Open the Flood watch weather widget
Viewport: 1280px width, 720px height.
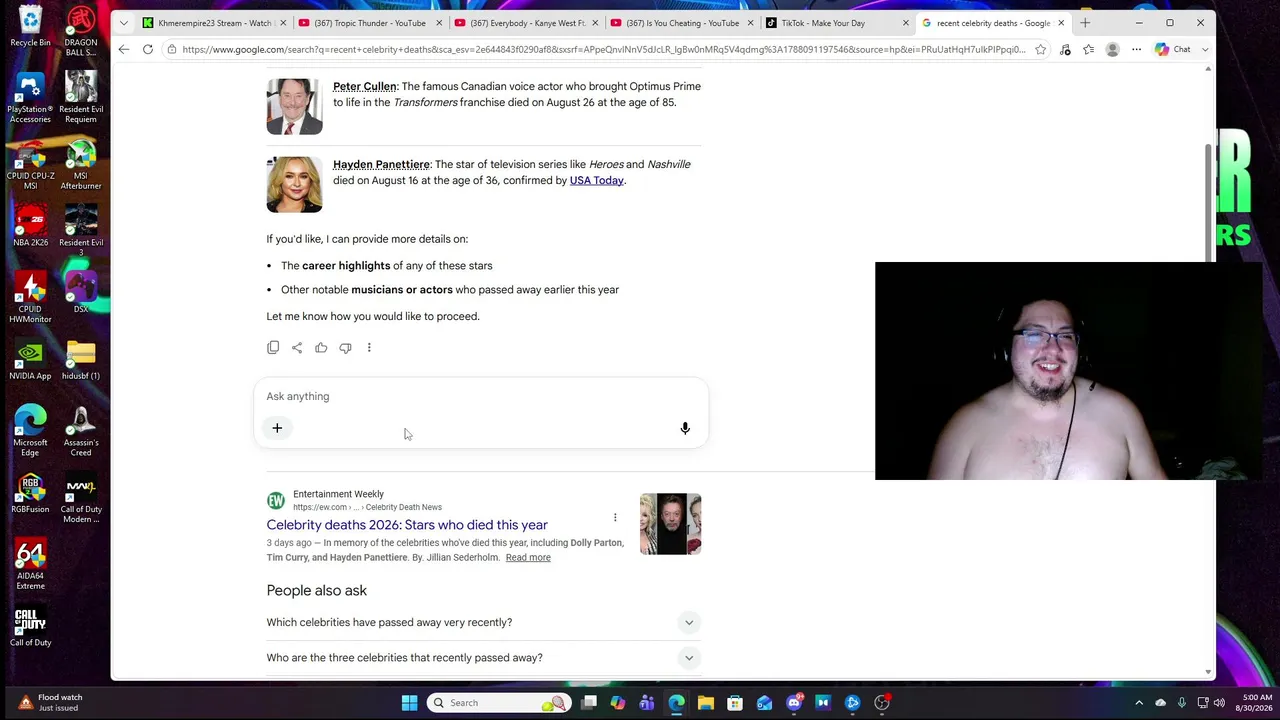[50, 703]
